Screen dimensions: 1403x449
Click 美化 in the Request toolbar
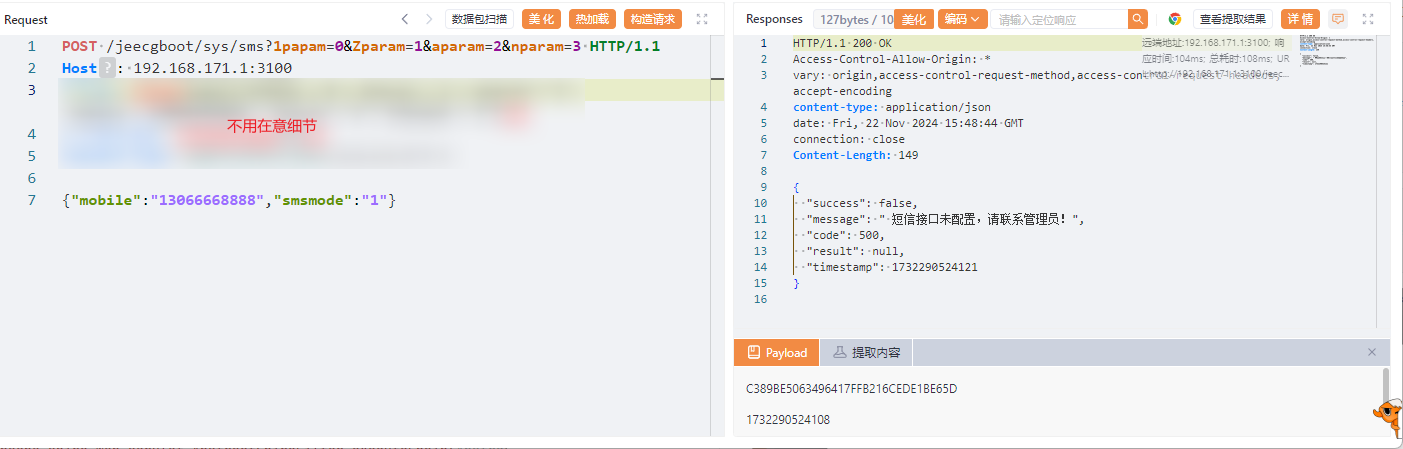click(542, 19)
